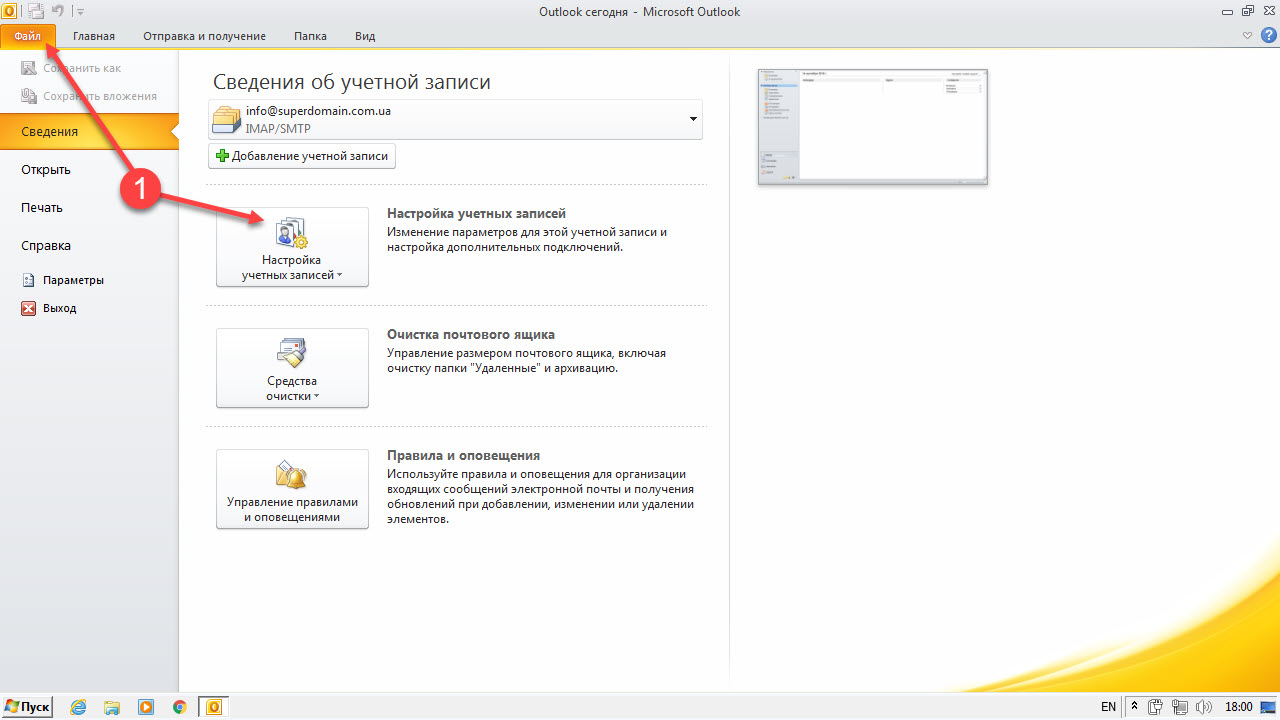Viewport: 1280px width, 720px height.
Task: Switch to the Папка tab
Action: (310, 36)
